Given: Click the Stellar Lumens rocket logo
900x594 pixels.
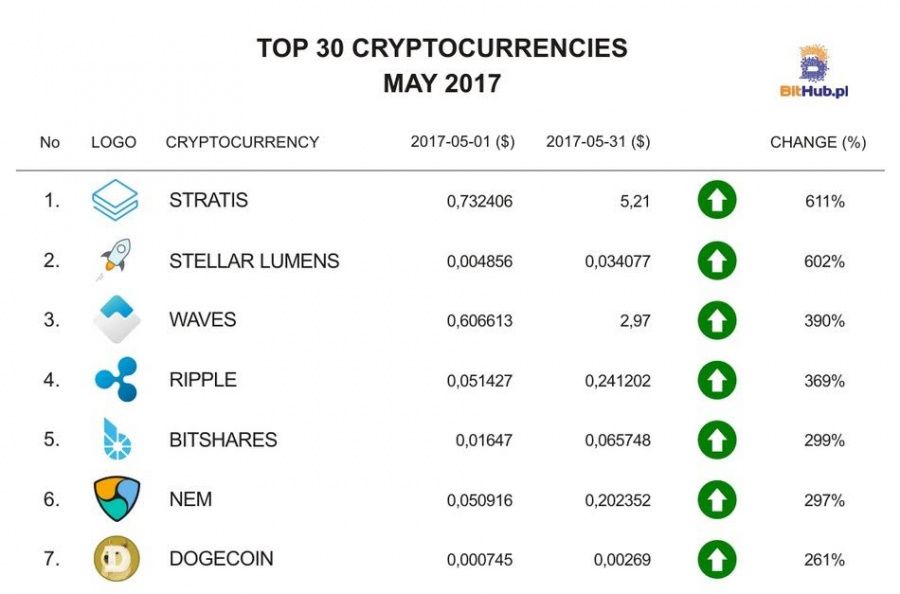Looking at the screenshot, I should pyautogui.click(x=115, y=258).
